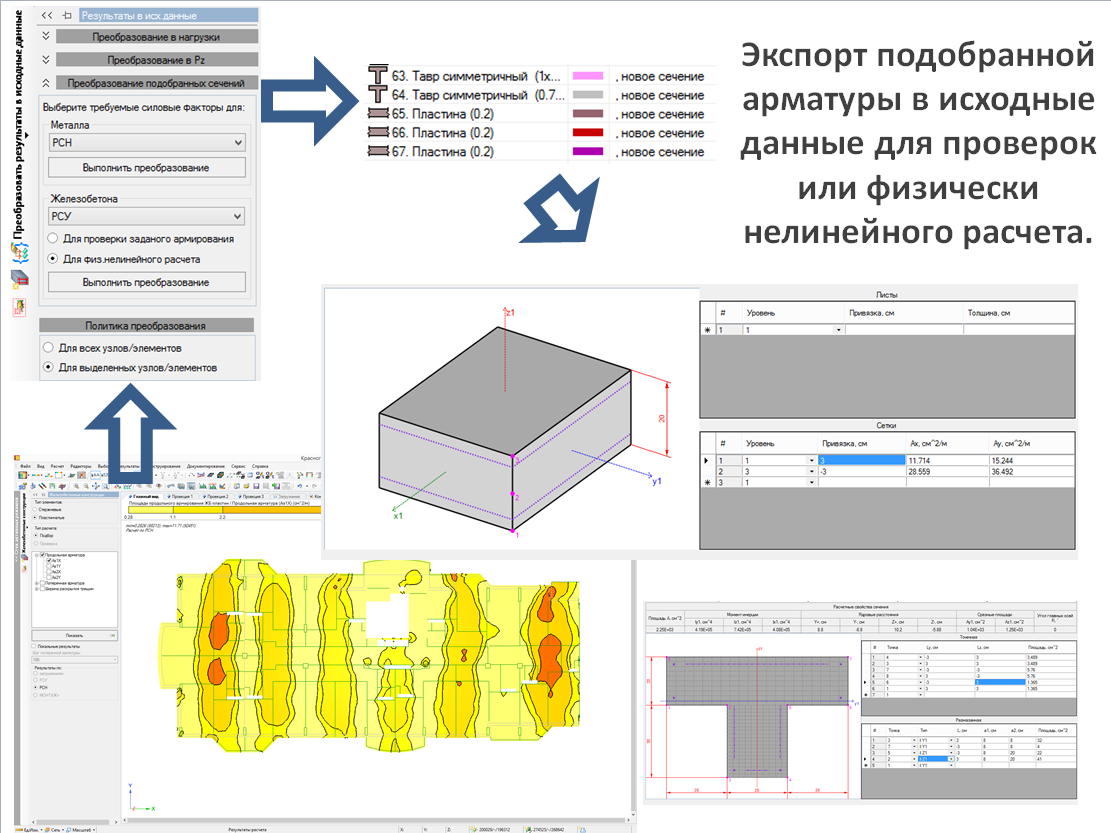Screen dimensions: 1111x833
Task: Click the empty Привязка cell in the Листы table
Action: pos(904,330)
